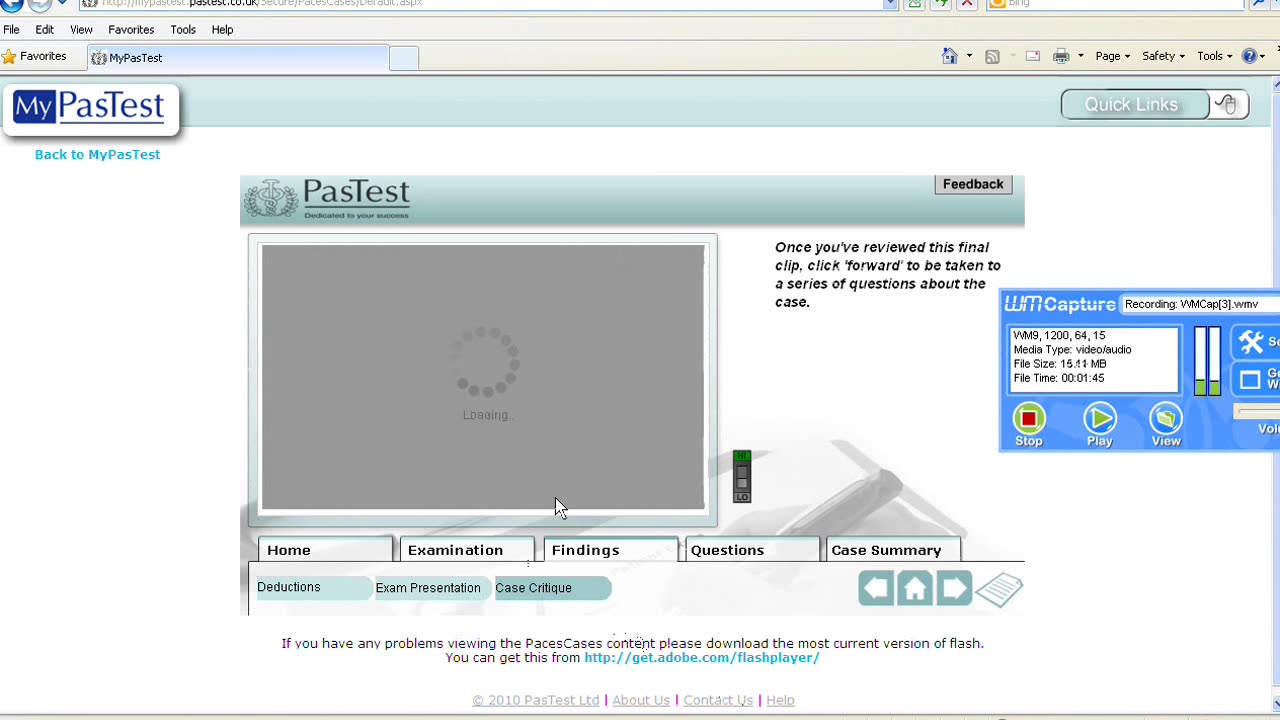Open the browser File menu

tap(11, 30)
